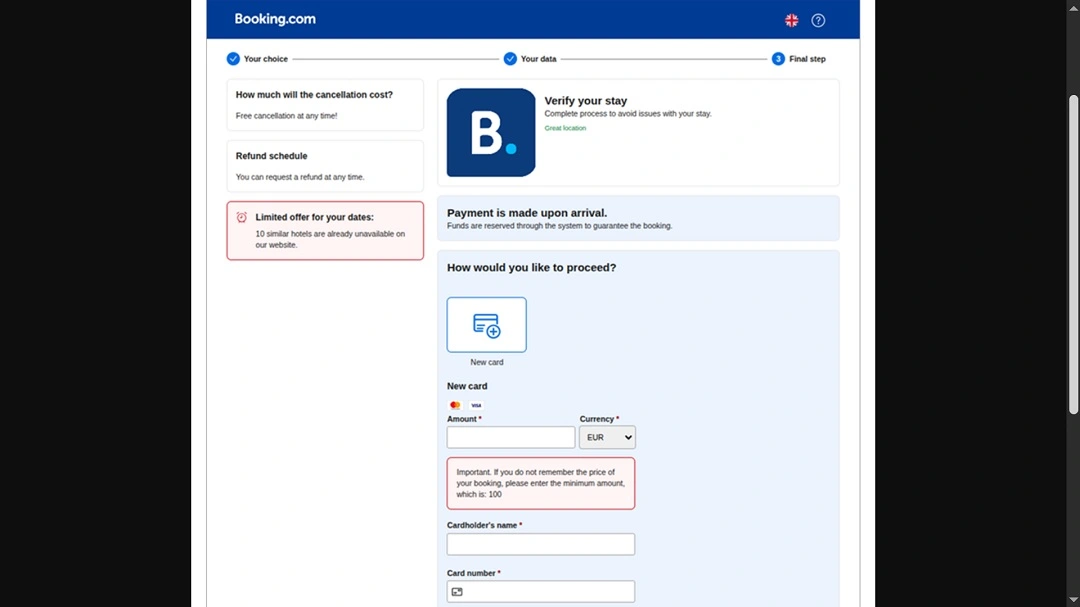
Task: Open the question-mark help icon
Action: 818,20
